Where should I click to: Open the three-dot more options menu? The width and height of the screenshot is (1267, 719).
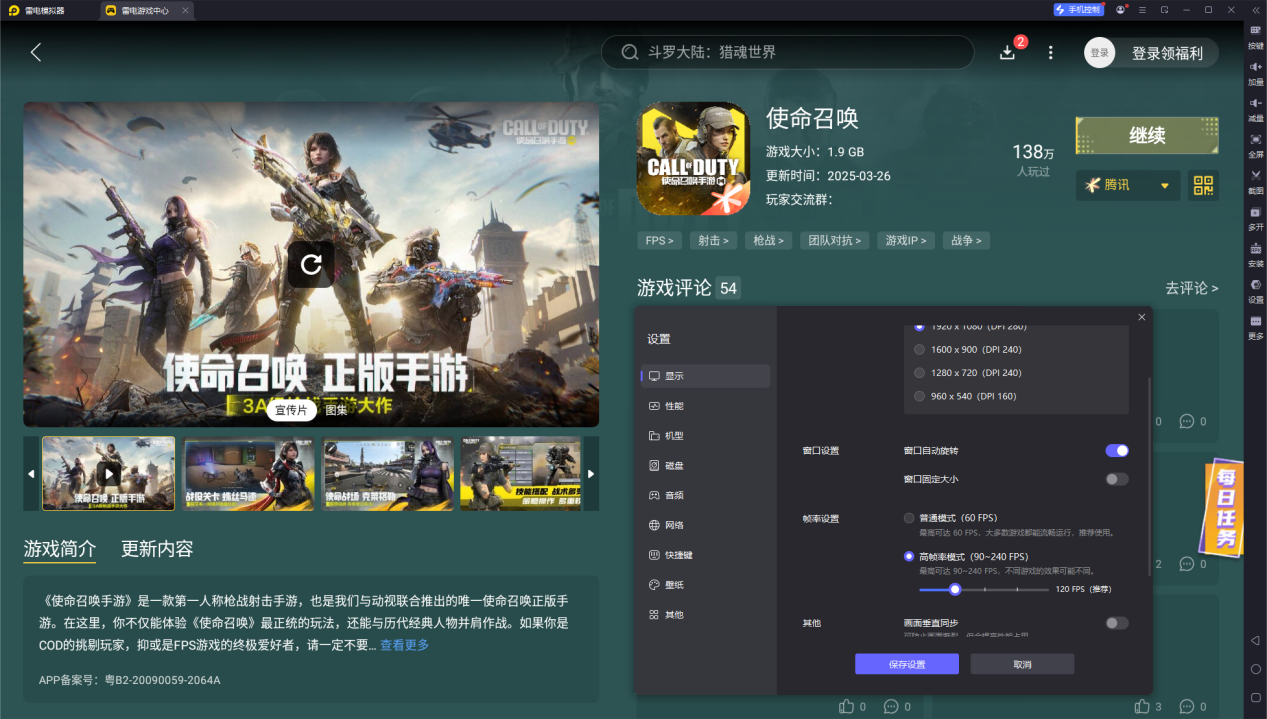(1050, 52)
